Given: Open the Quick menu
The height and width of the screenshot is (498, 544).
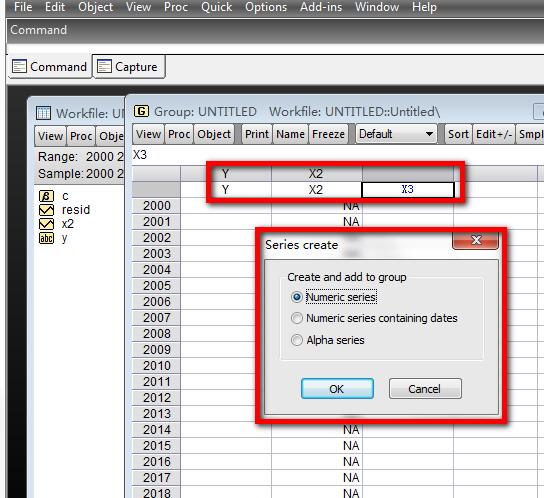Looking at the screenshot, I should click(x=216, y=7).
